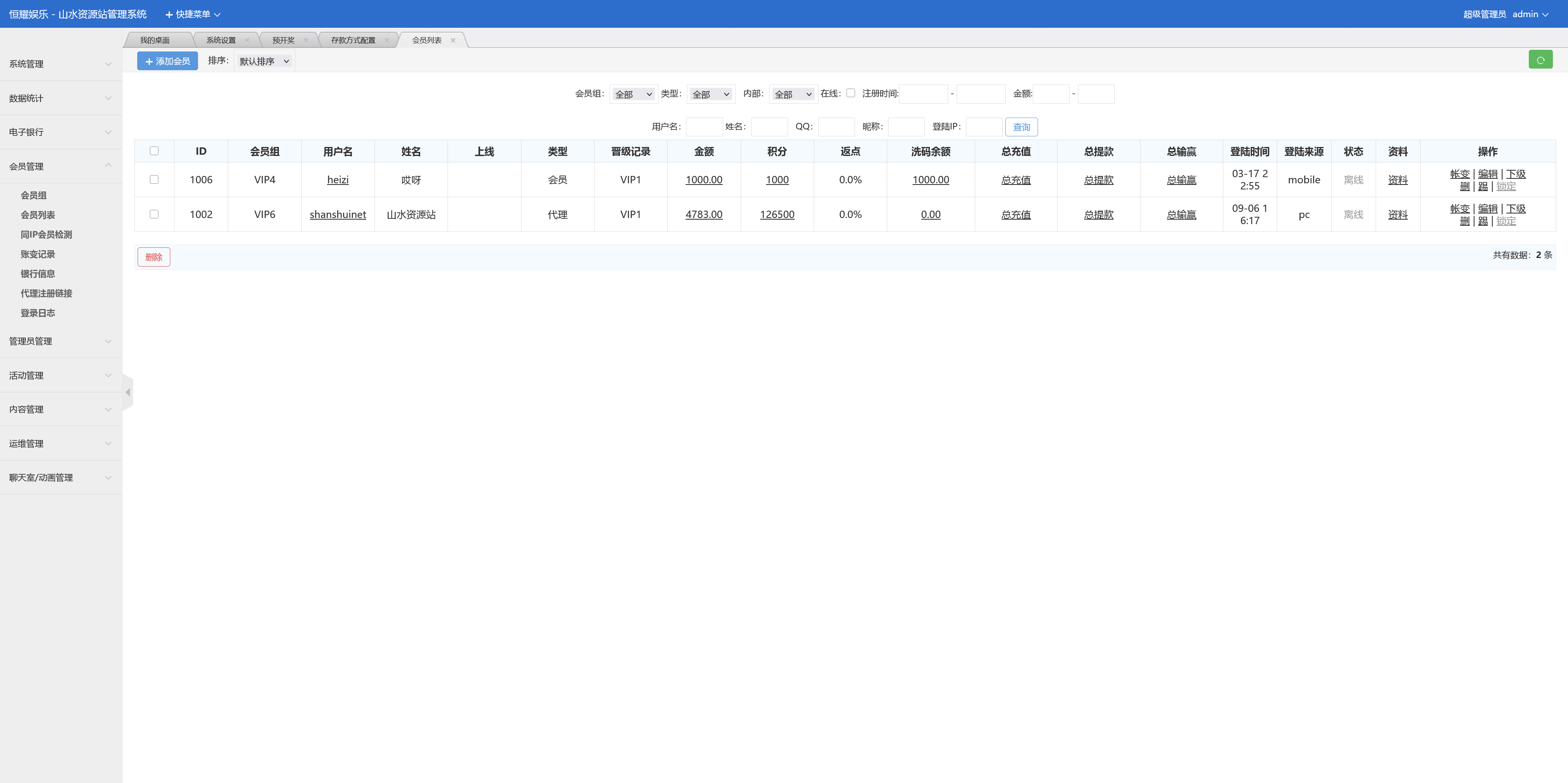1568x783 pixels.
Task: Open the 会员组 filter dropdown
Action: click(633, 94)
